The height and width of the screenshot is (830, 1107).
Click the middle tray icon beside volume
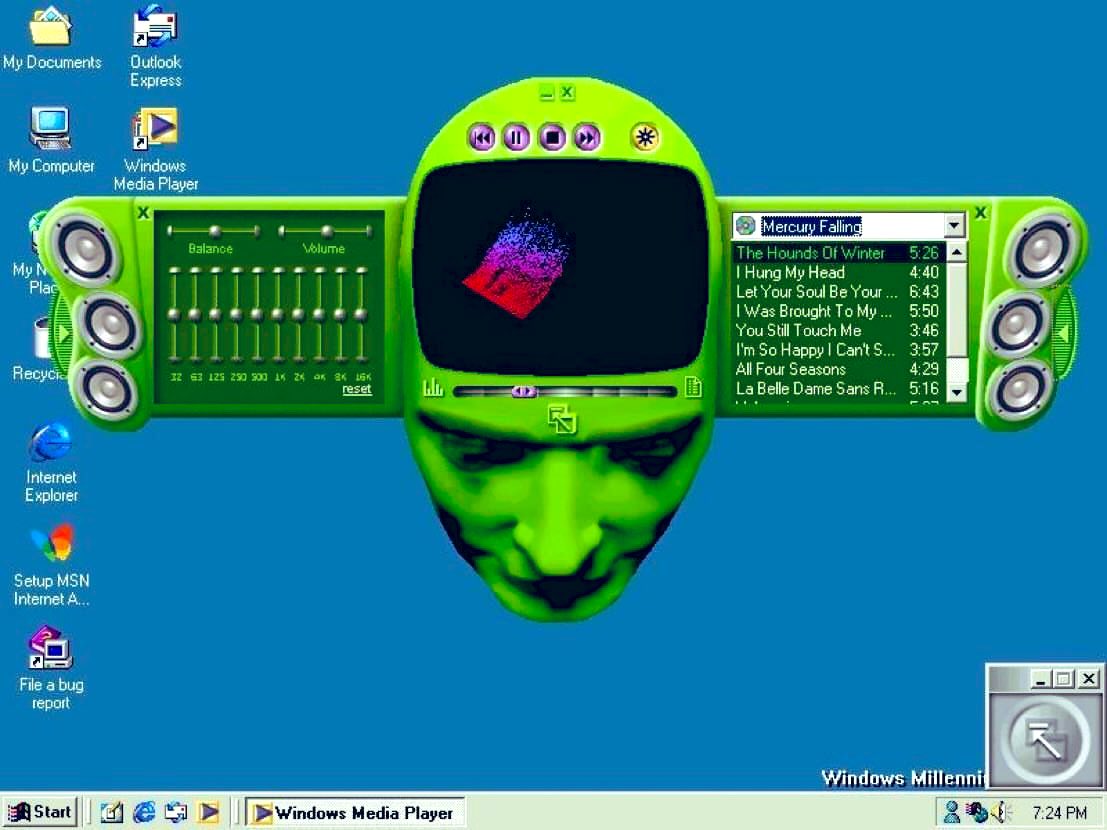click(977, 813)
